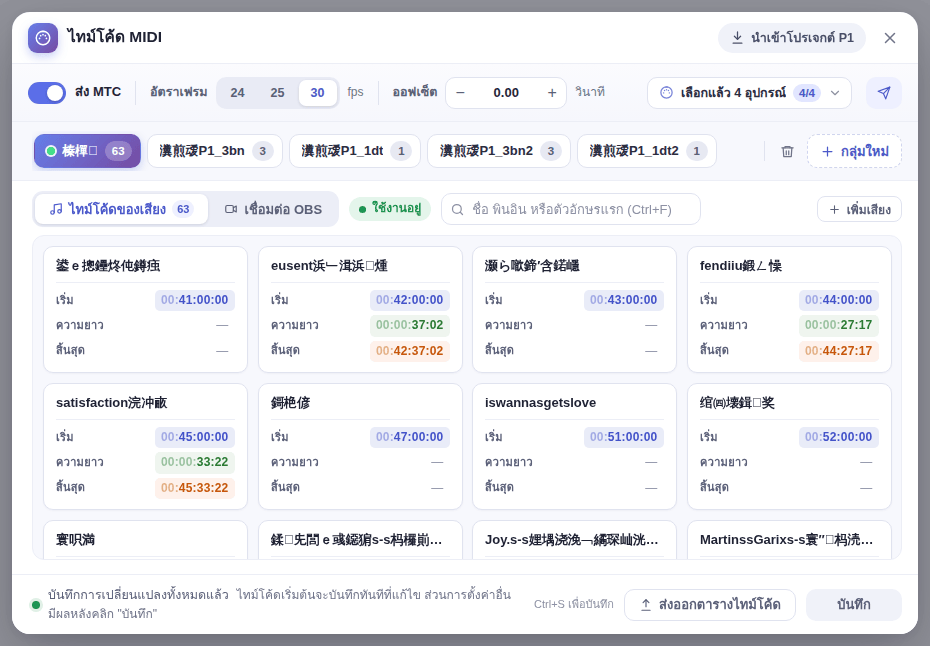Screen dimensions: 930x646
Task: Click the MIDI timecode app logo icon
Action: (x=43, y=38)
